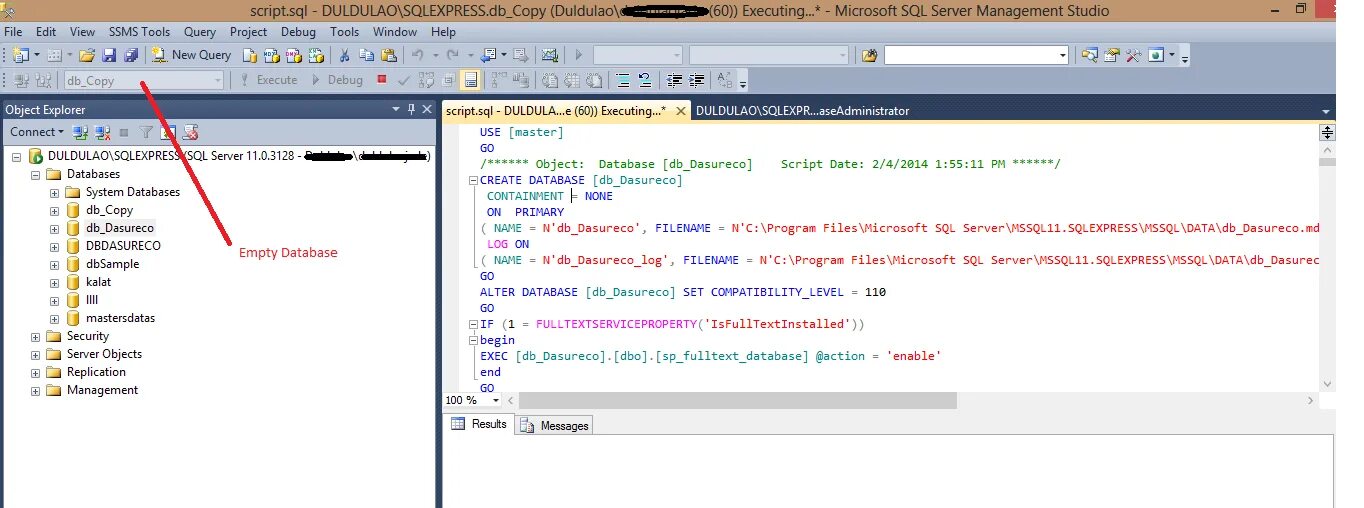Select the kalat database in tree
This screenshot has height=508, width=1364.
[x=98, y=282]
